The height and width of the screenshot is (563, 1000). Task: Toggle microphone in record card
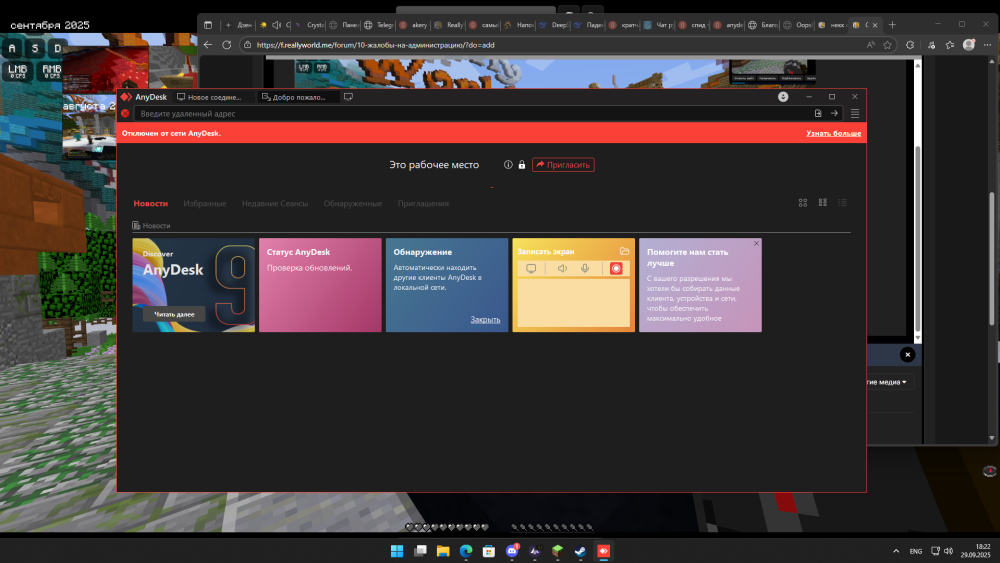[585, 268]
